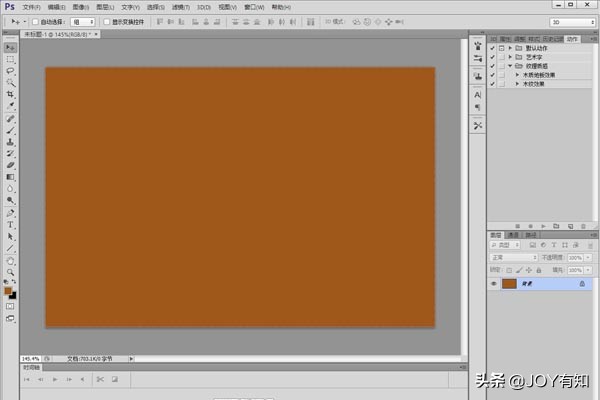Toggle checkmark for 木纹效果 action
Image resolution: width=600 pixels, height=400 pixels.
tap(492, 84)
